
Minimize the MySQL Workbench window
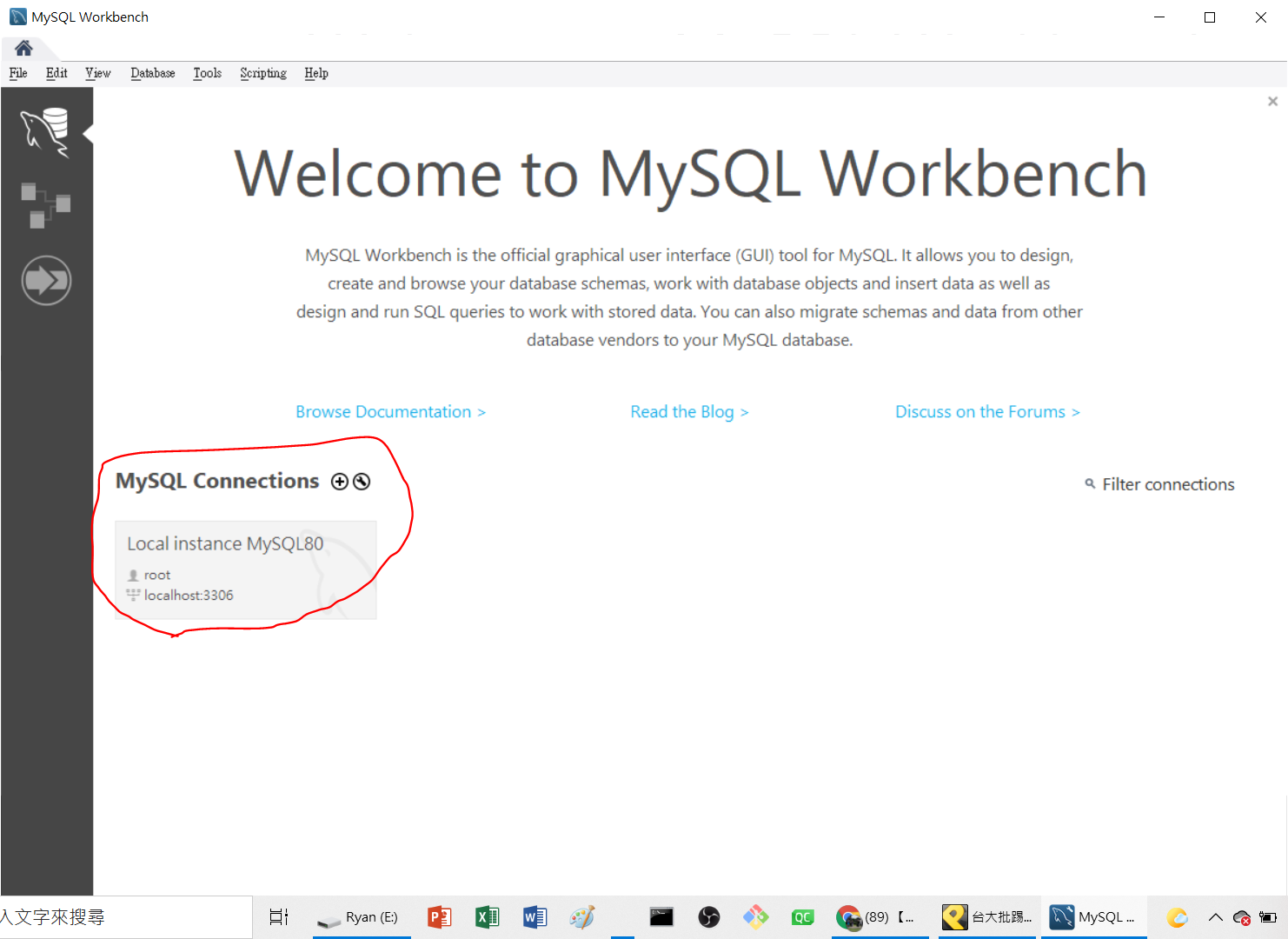tap(1159, 17)
